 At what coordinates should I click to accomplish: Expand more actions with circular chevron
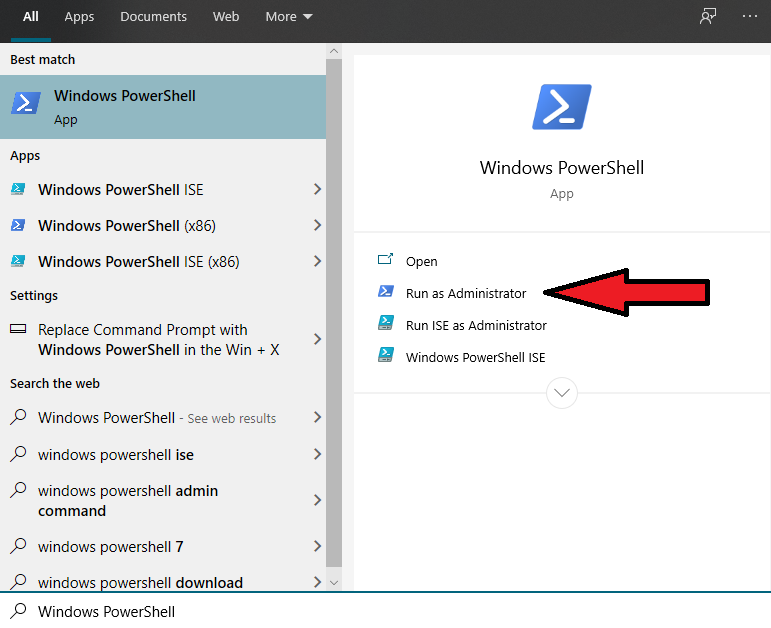pos(562,393)
